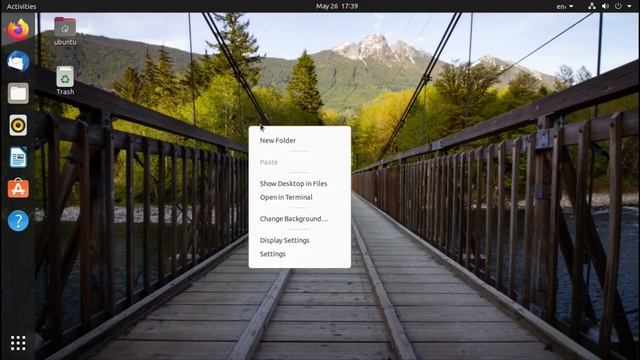Viewport: 640px width, 360px height.
Task: Click the volume speaker icon in top bar
Action: point(605,6)
